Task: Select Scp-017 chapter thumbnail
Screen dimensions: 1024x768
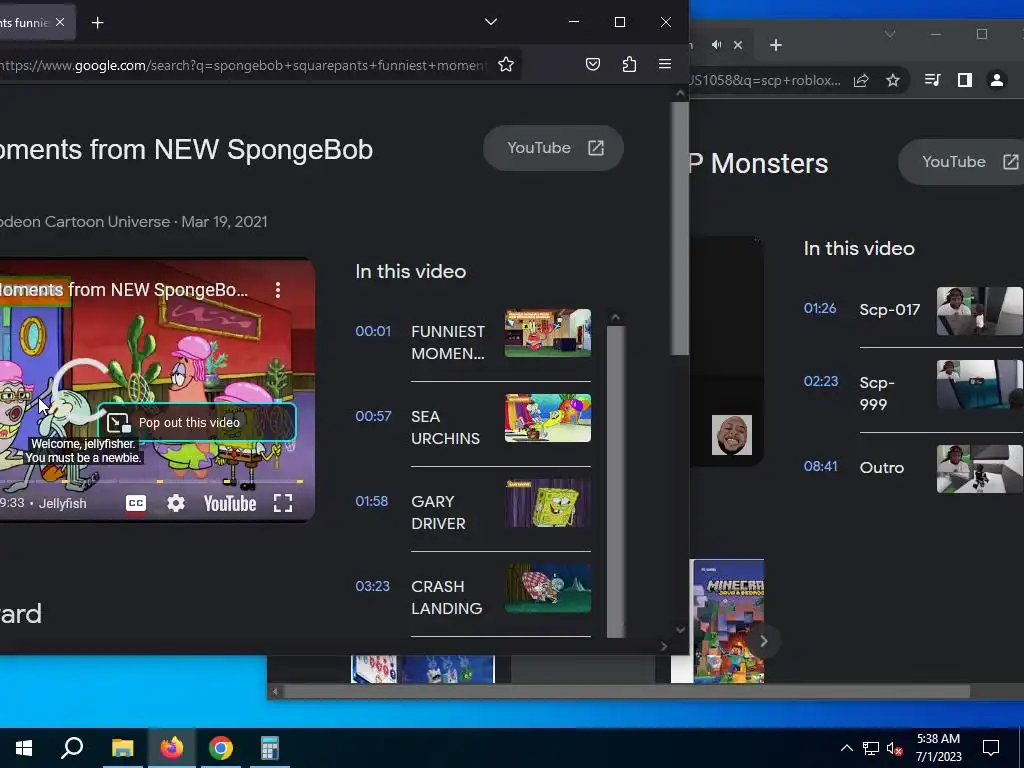Action: click(980, 311)
